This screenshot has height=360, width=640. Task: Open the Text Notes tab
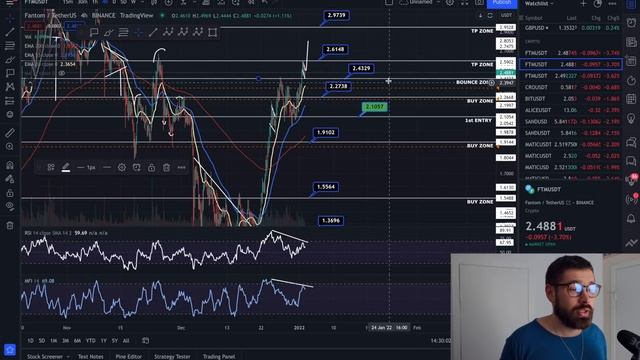(91, 356)
